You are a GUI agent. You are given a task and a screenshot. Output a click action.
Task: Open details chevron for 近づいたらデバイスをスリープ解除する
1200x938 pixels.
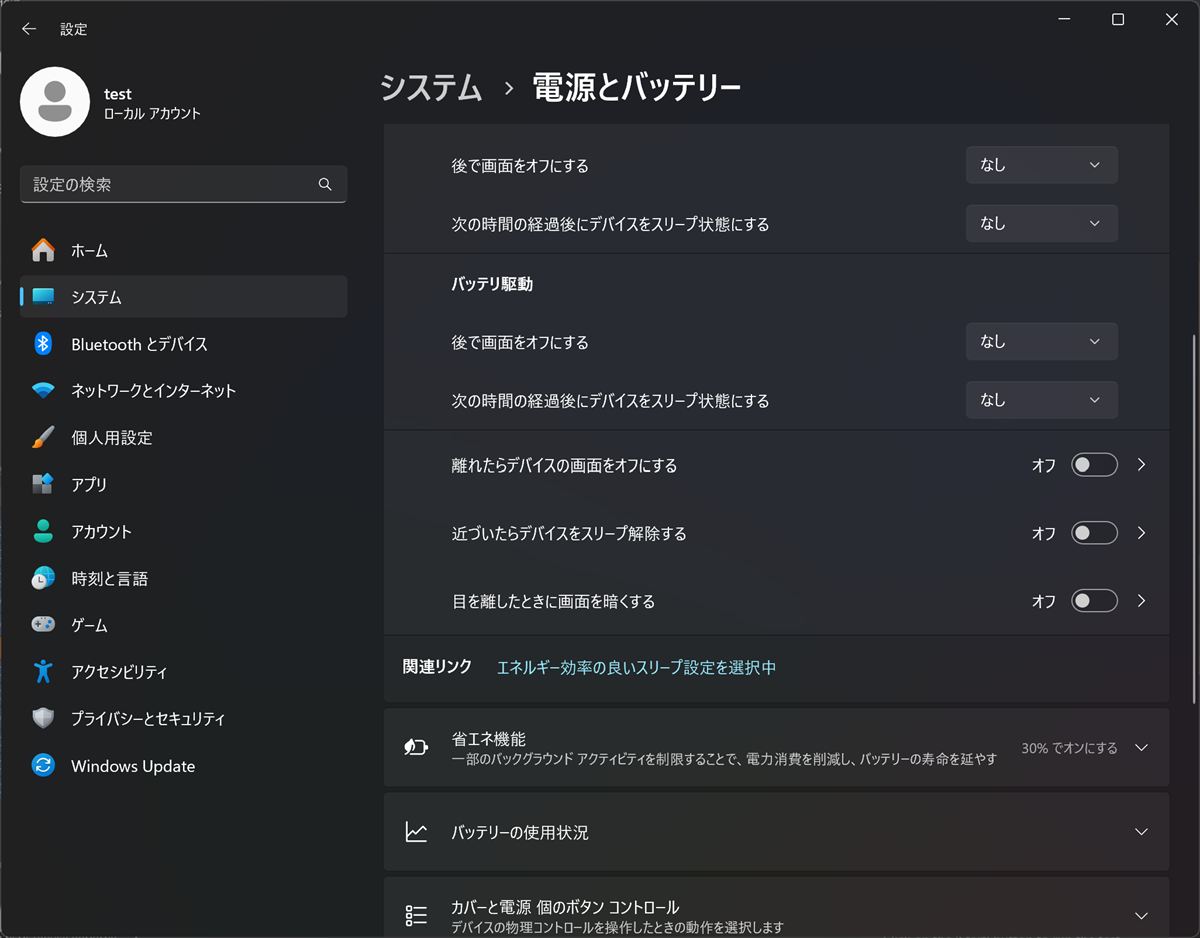tap(1142, 533)
